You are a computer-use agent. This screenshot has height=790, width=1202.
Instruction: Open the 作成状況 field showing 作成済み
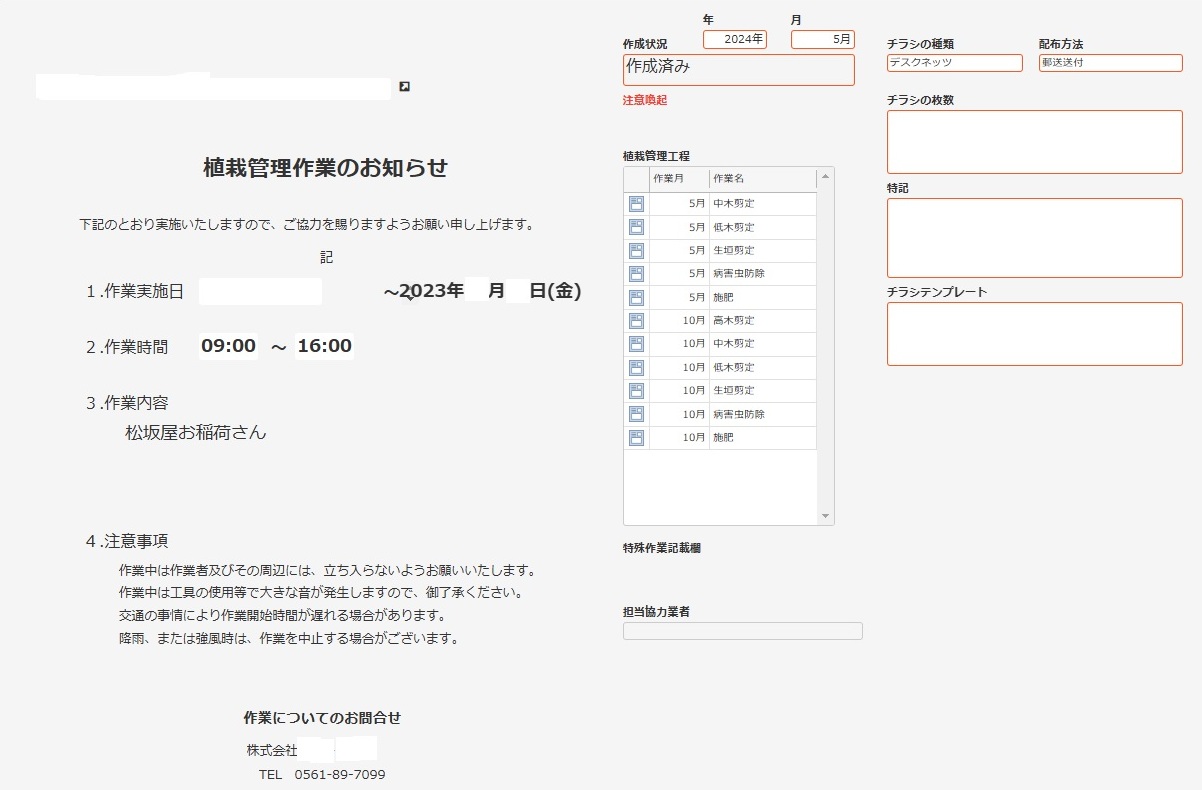(738, 70)
